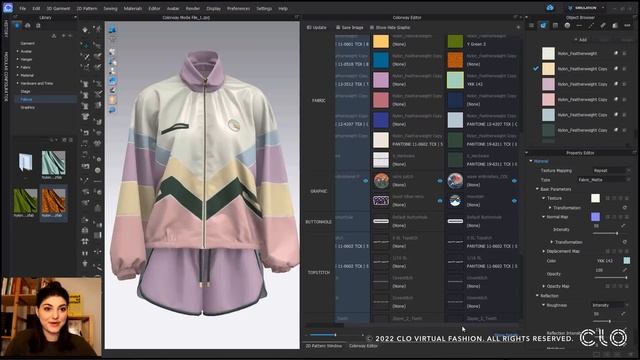Click the mint YKK 142 fabric swatch
The height and width of the screenshot is (360, 640).
455,80
